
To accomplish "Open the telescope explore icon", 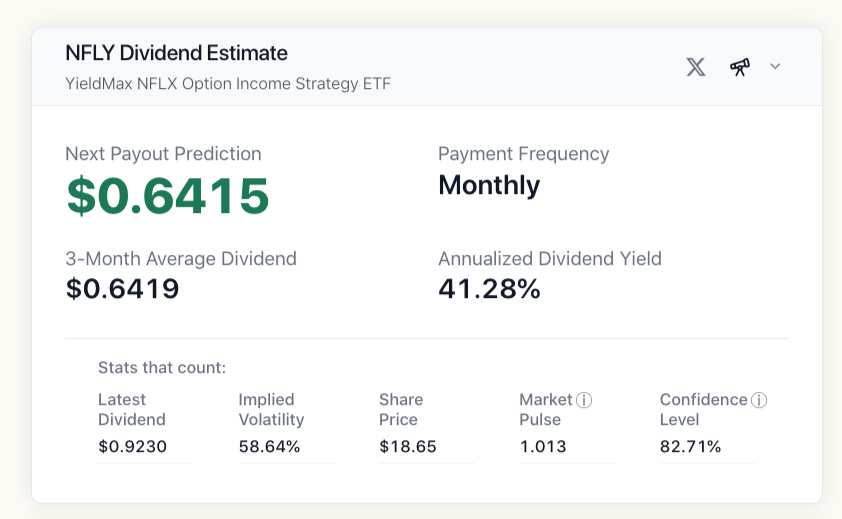I will pos(739,67).
